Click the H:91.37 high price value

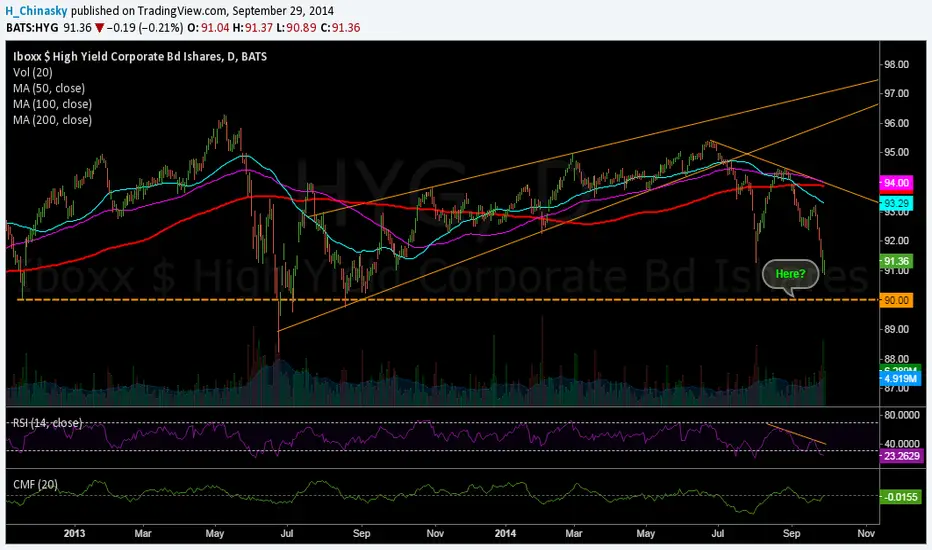pyautogui.click(x=253, y=27)
